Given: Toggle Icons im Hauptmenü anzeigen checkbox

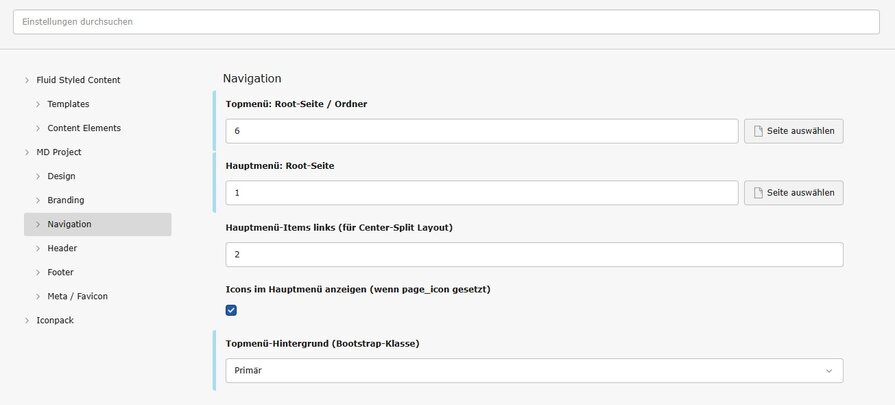Looking at the screenshot, I should (x=231, y=310).
